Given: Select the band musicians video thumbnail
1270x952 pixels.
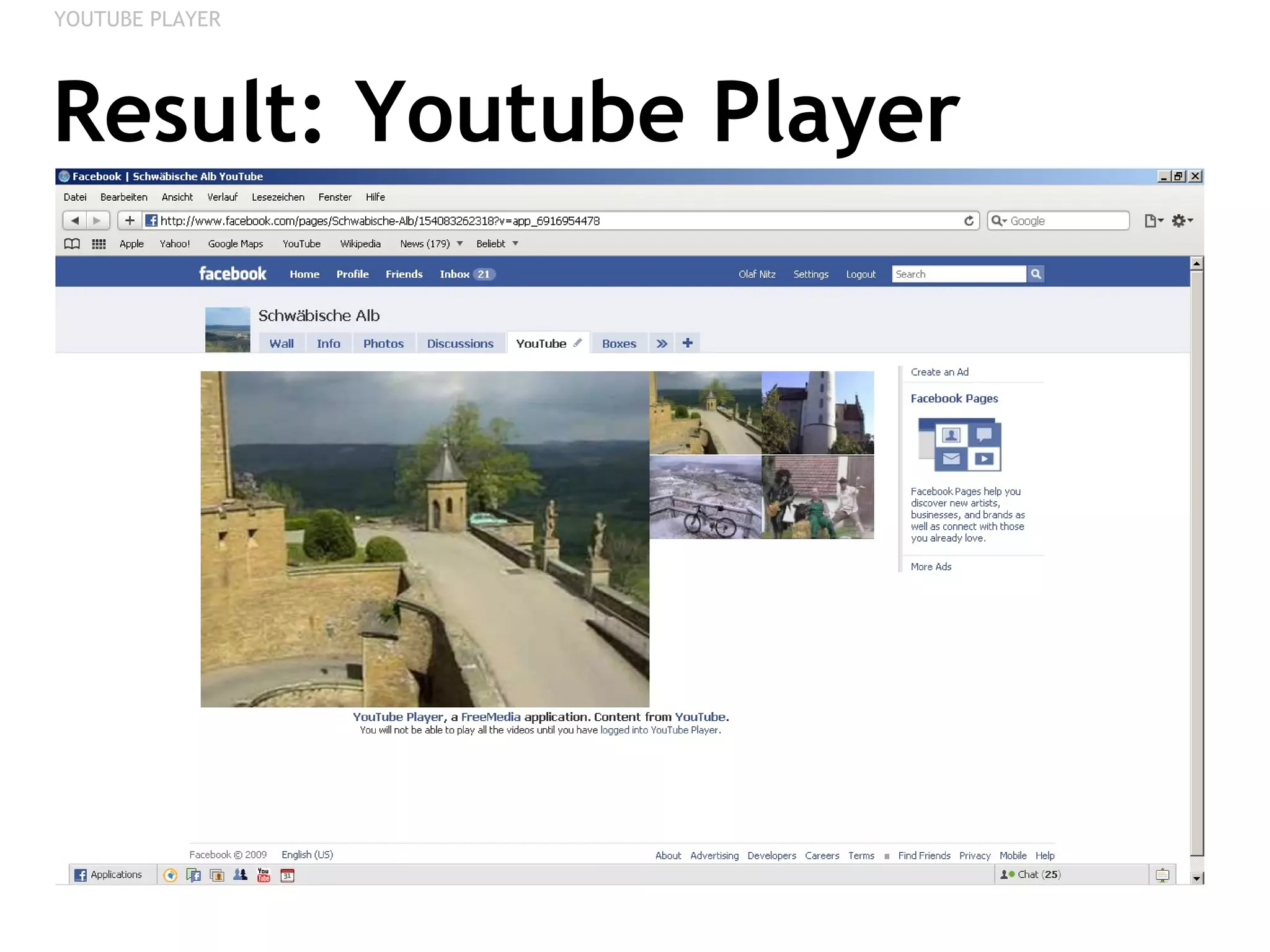Looking at the screenshot, I should coord(817,497).
